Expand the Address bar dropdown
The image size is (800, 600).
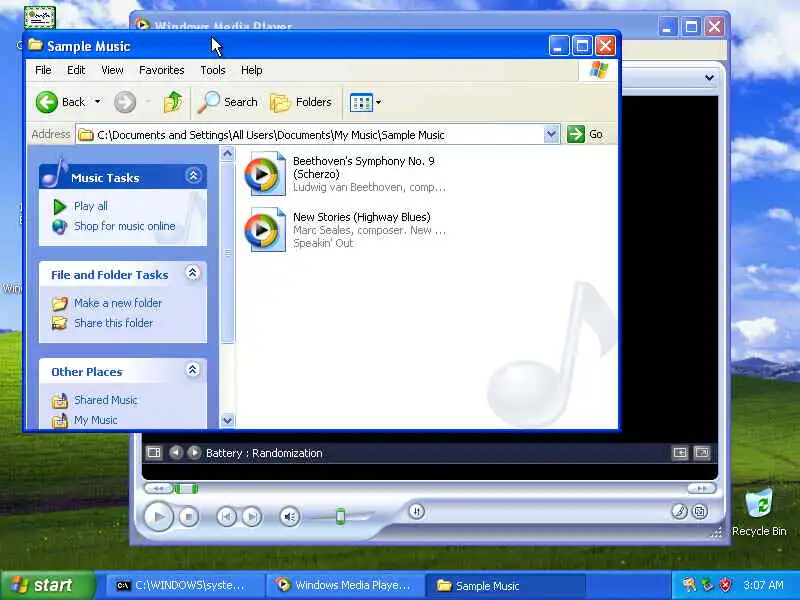tap(551, 134)
